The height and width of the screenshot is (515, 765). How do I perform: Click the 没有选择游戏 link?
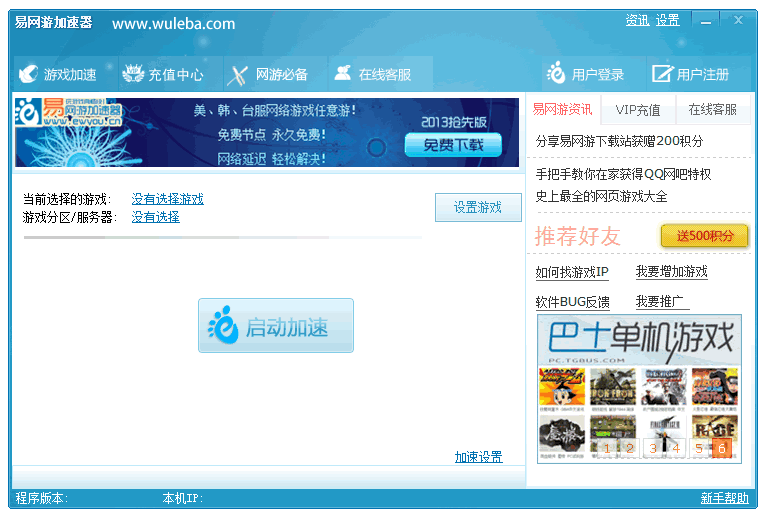point(168,198)
